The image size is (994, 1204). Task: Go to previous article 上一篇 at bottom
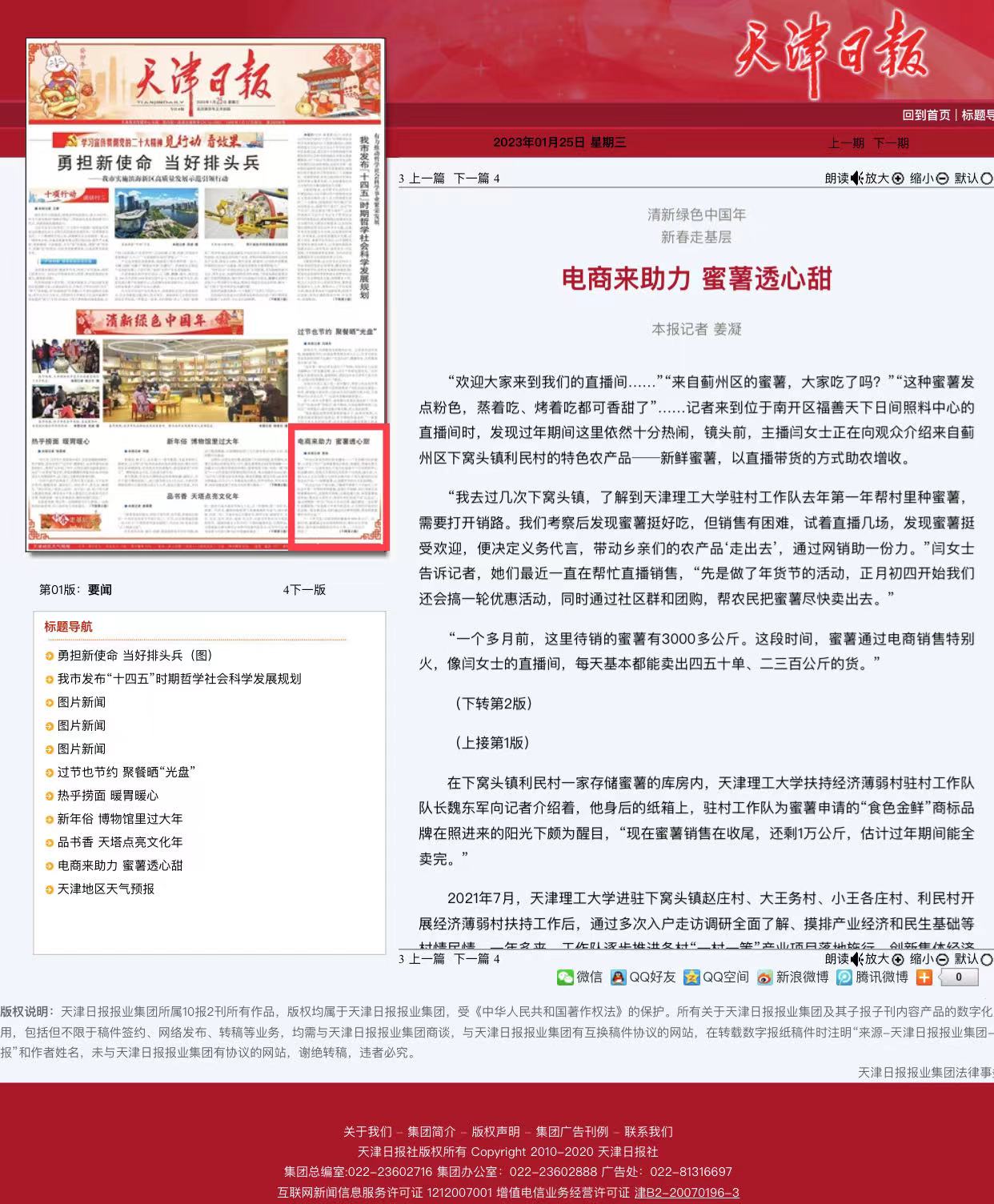pyautogui.click(x=427, y=959)
